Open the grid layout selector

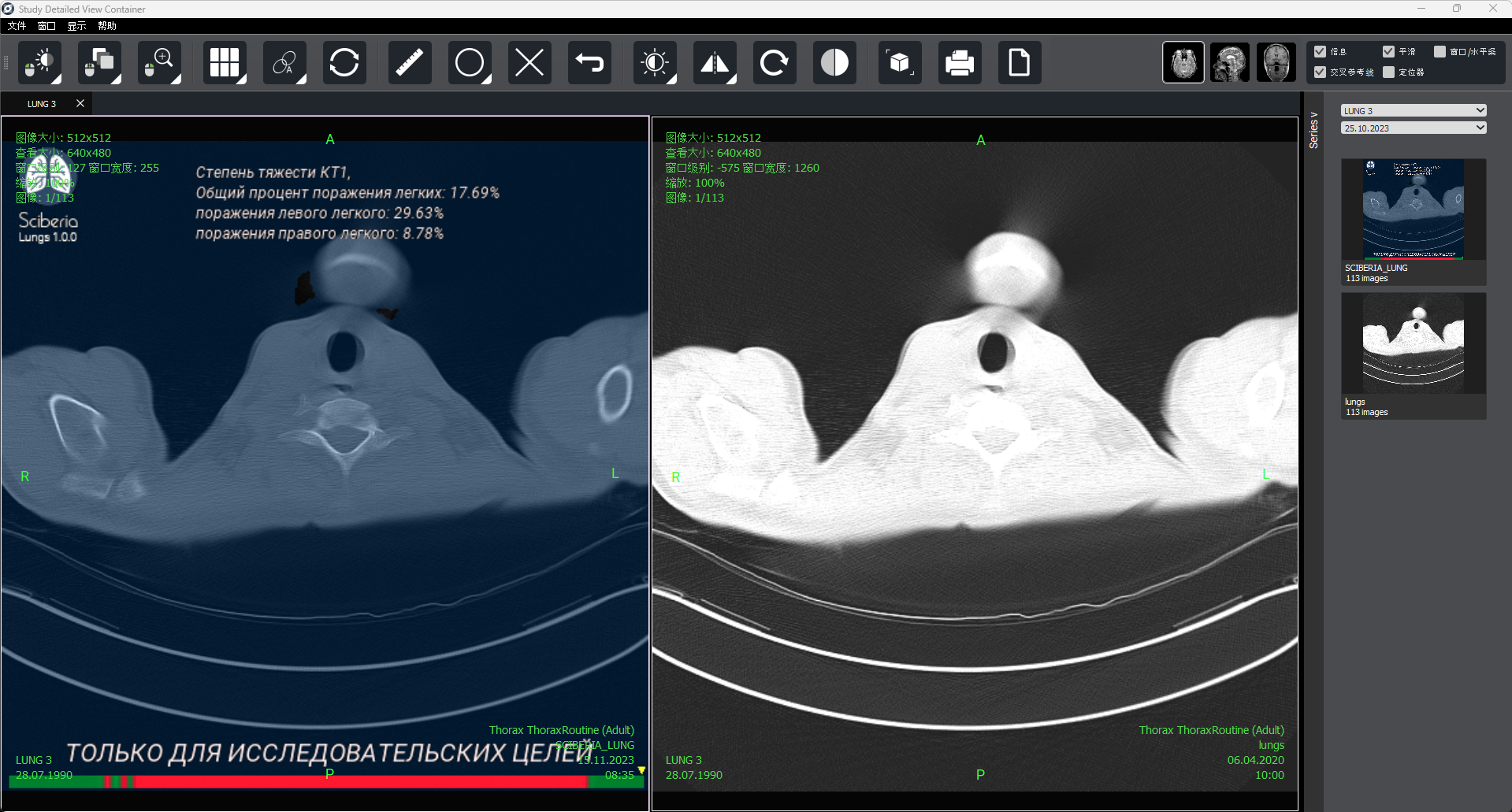coord(225,62)
